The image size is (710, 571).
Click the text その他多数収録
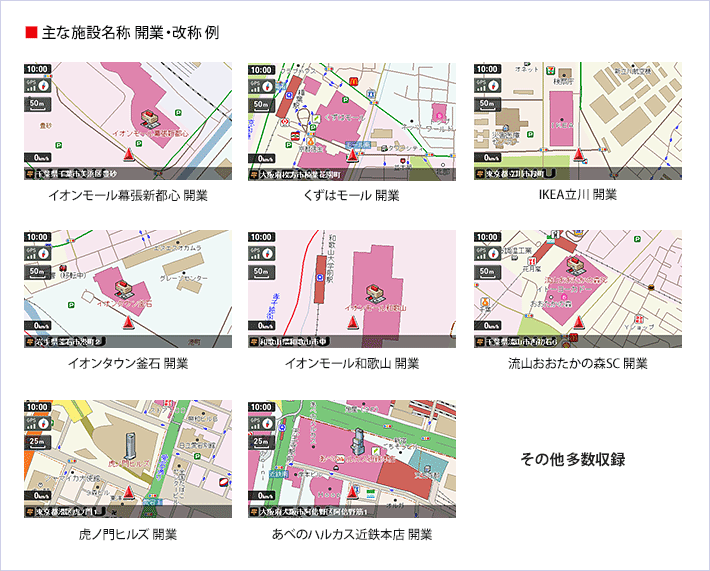coord(573,459)
